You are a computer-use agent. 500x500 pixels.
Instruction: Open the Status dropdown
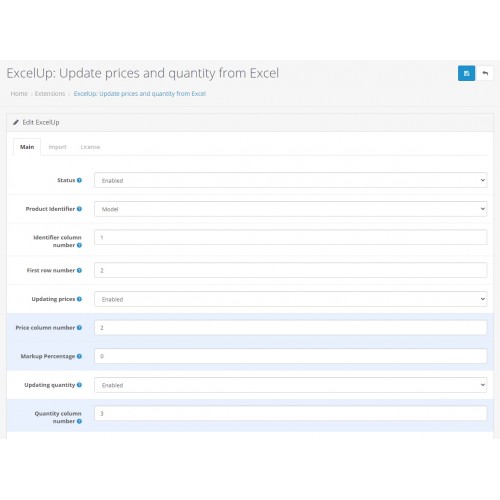click(x=290, y=180)
